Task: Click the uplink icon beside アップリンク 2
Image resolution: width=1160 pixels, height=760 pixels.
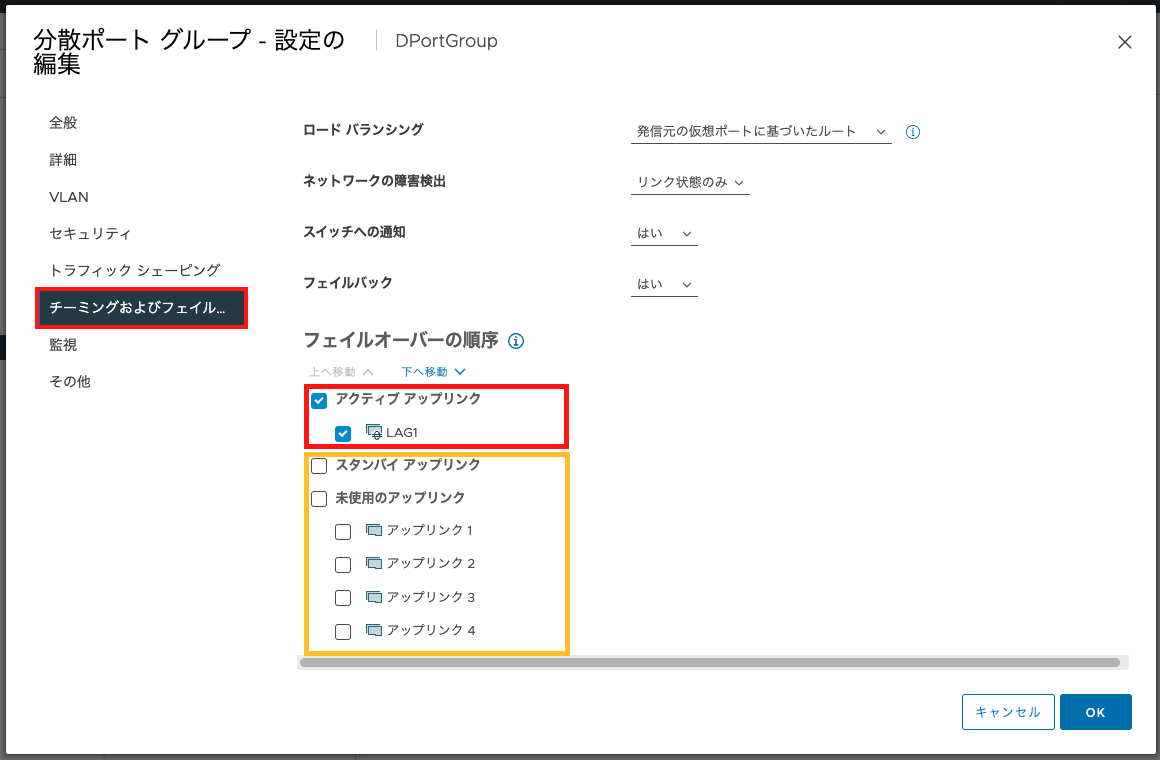Action: (x=372, y=564)
